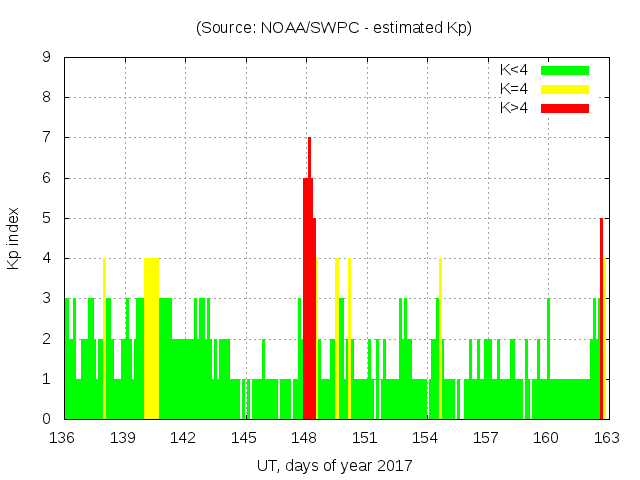This screenshot has width=640, height=480.
Task: Click the x-axis tick label 157
Action: click(486, 438)
